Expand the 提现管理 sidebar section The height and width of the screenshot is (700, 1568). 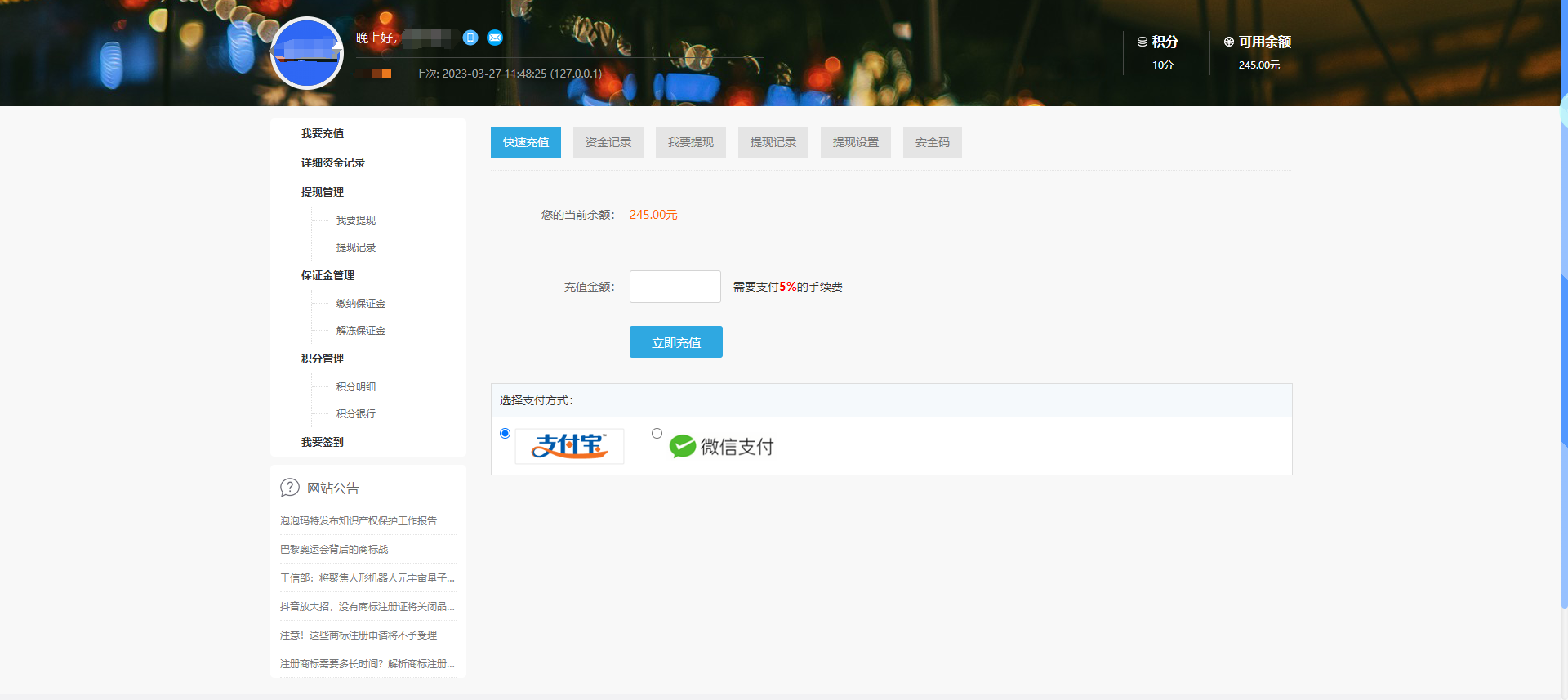[x=323, y=192]
